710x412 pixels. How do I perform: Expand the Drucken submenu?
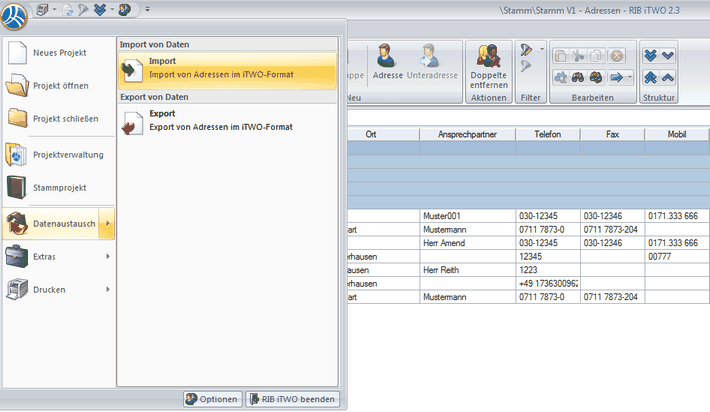[x=57, y=290]
